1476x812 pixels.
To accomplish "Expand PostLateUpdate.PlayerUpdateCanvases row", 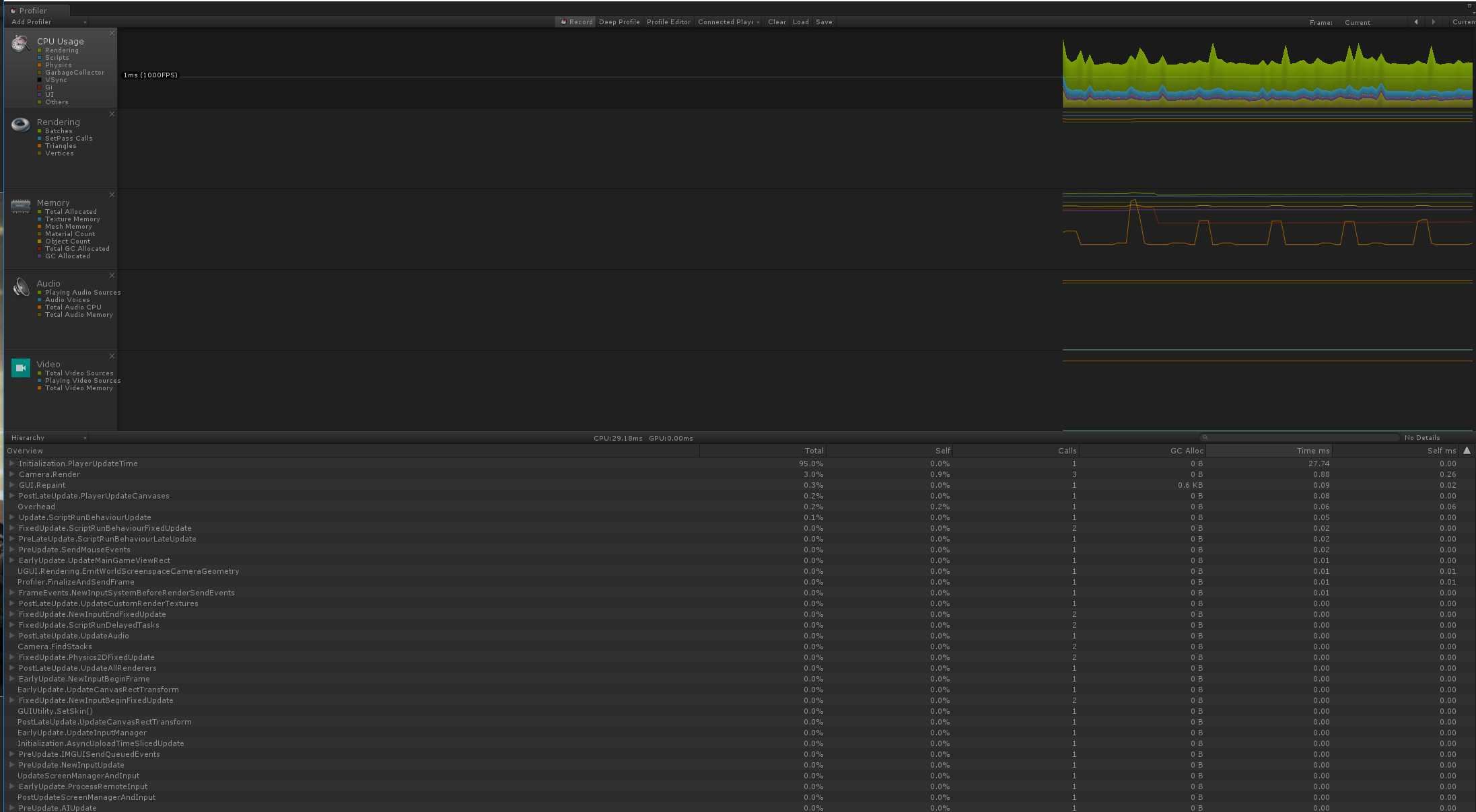I will coord(11,496).
